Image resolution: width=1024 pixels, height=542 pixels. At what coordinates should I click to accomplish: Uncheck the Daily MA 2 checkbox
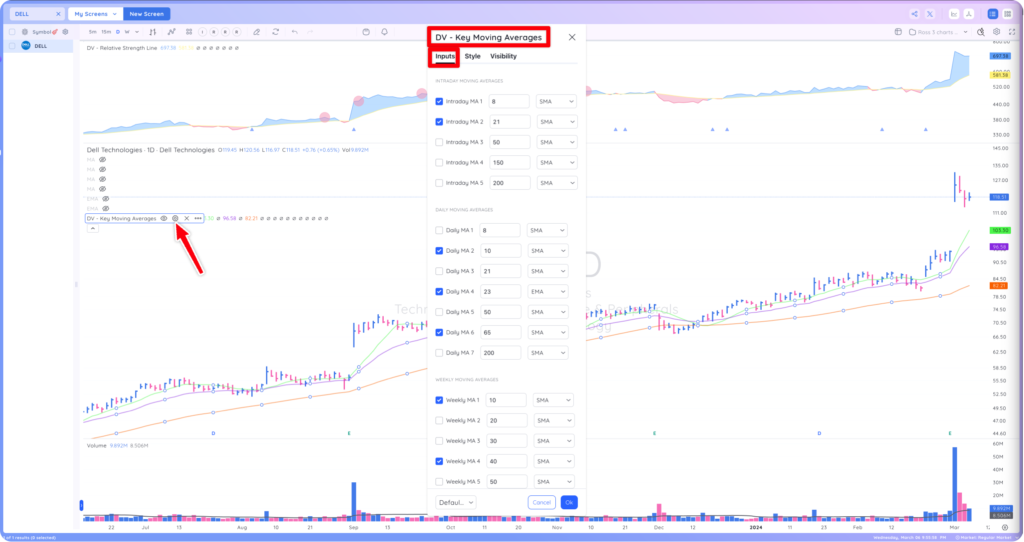(439, 251)
